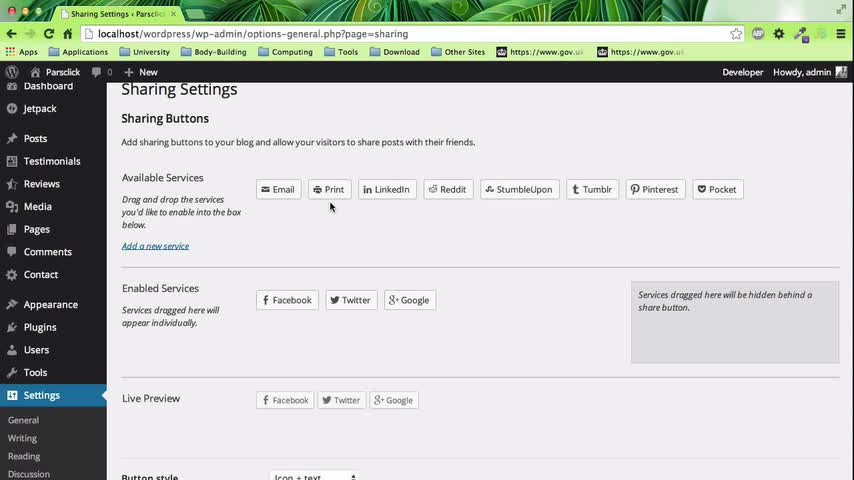
Task: Bookmark this page with the star icon
Action: pyautogui.click(x=736, y=34)
